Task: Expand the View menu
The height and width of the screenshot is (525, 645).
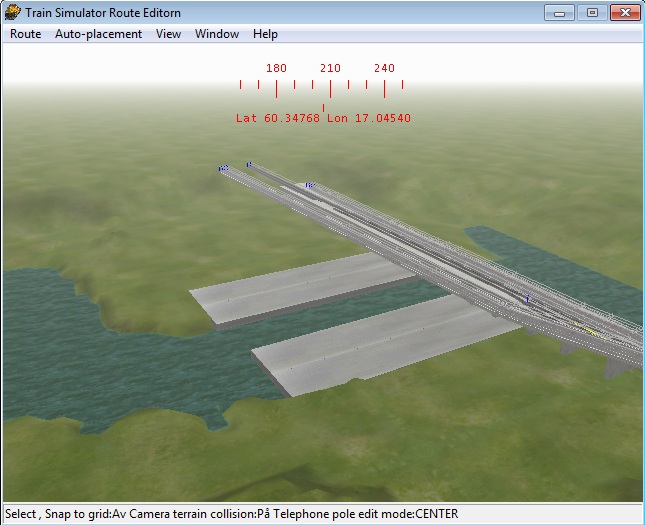Action: 168,34
